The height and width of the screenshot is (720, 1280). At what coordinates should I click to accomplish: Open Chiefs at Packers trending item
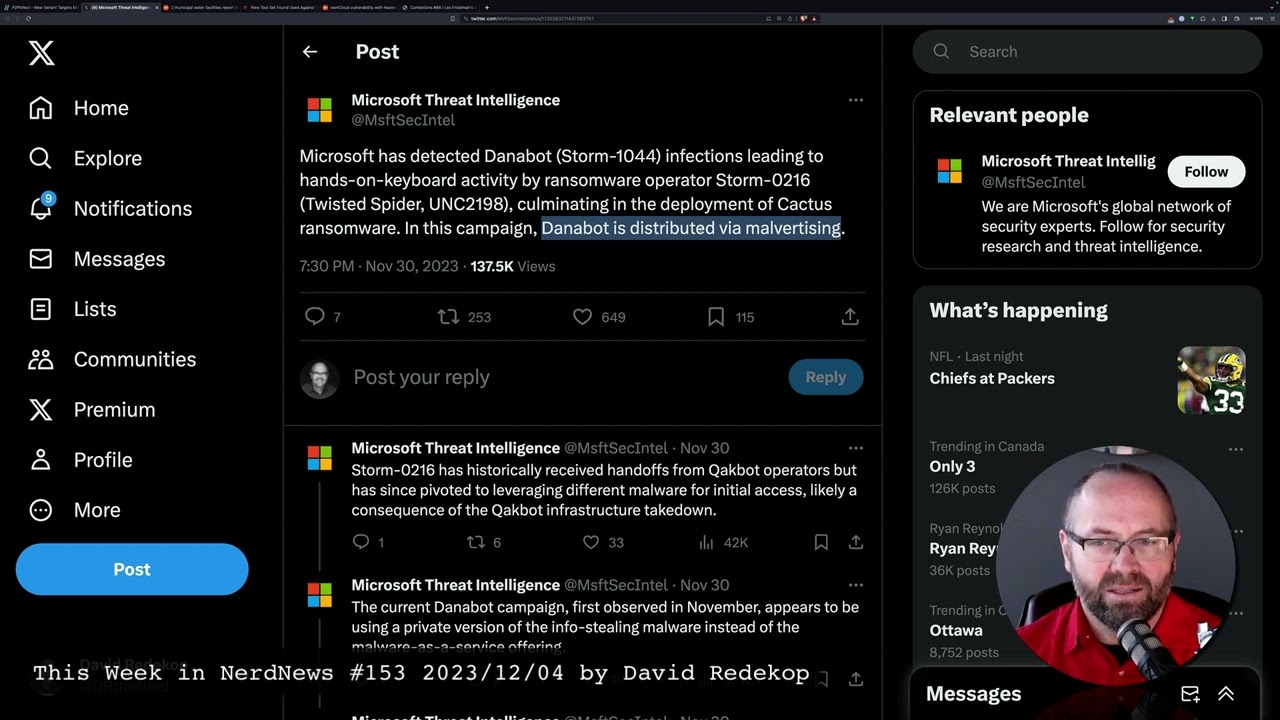992,378
